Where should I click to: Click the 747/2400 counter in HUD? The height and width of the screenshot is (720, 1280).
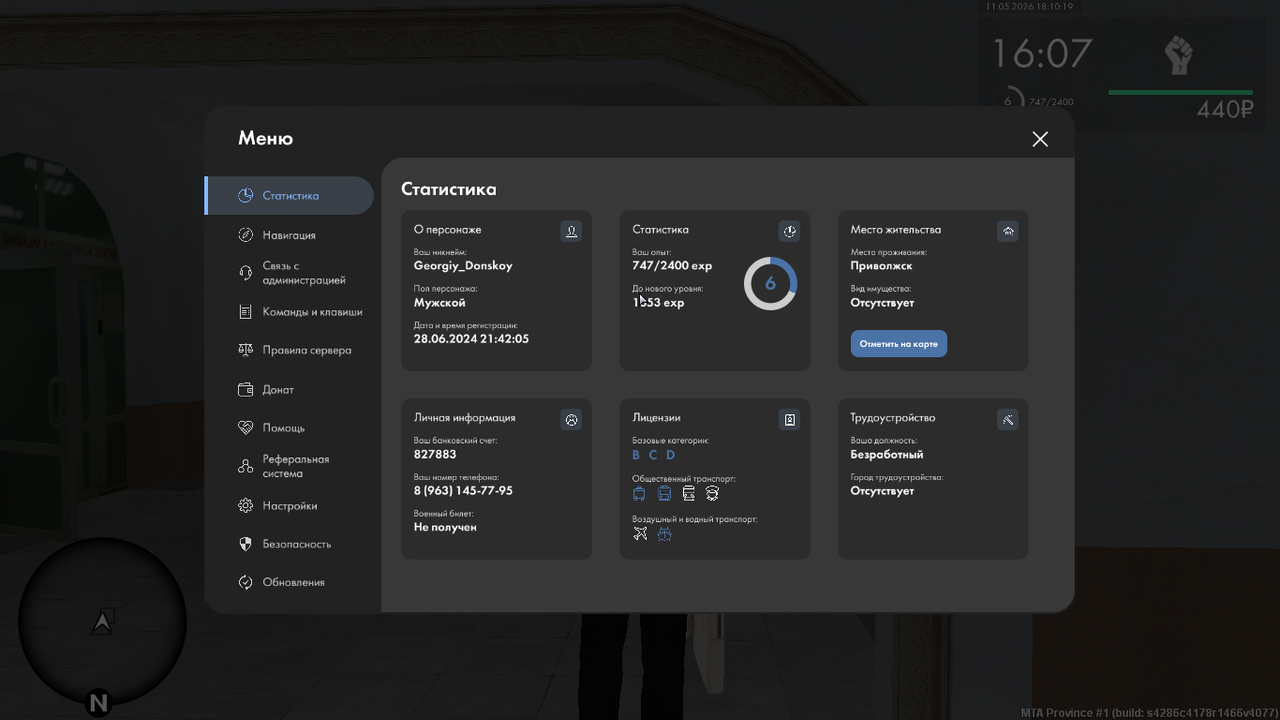pos(1051,102)
